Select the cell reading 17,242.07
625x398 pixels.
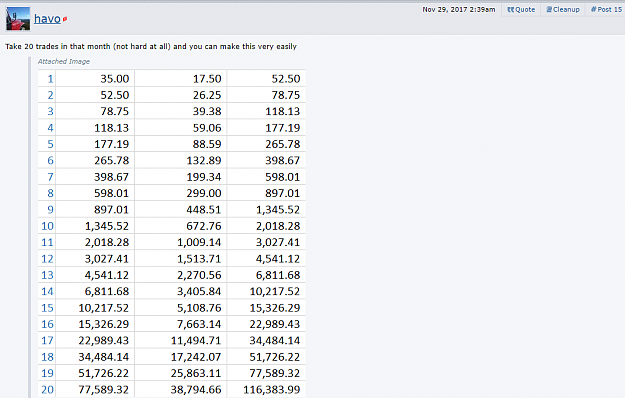181,357
